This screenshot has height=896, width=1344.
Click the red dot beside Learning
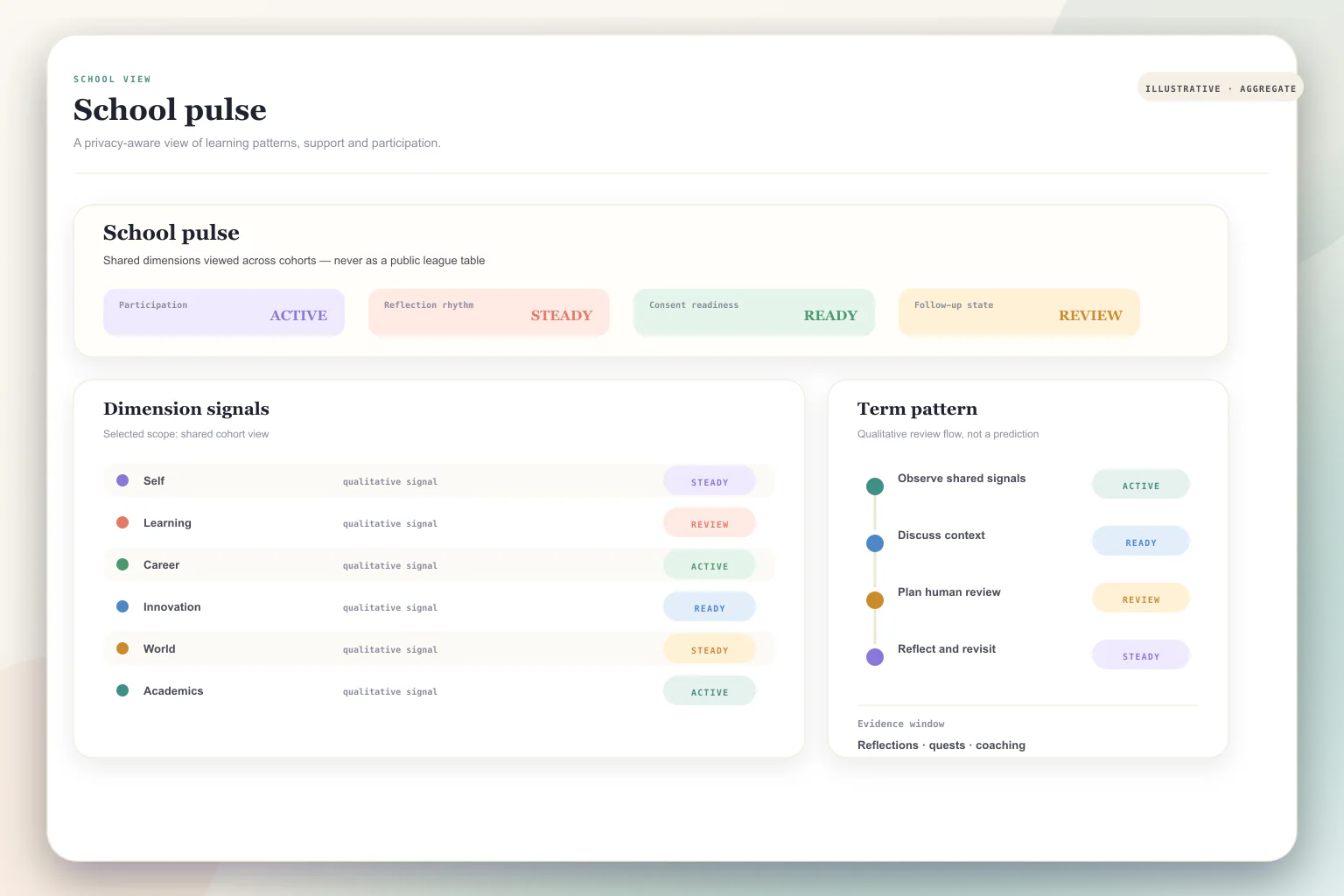122,522
